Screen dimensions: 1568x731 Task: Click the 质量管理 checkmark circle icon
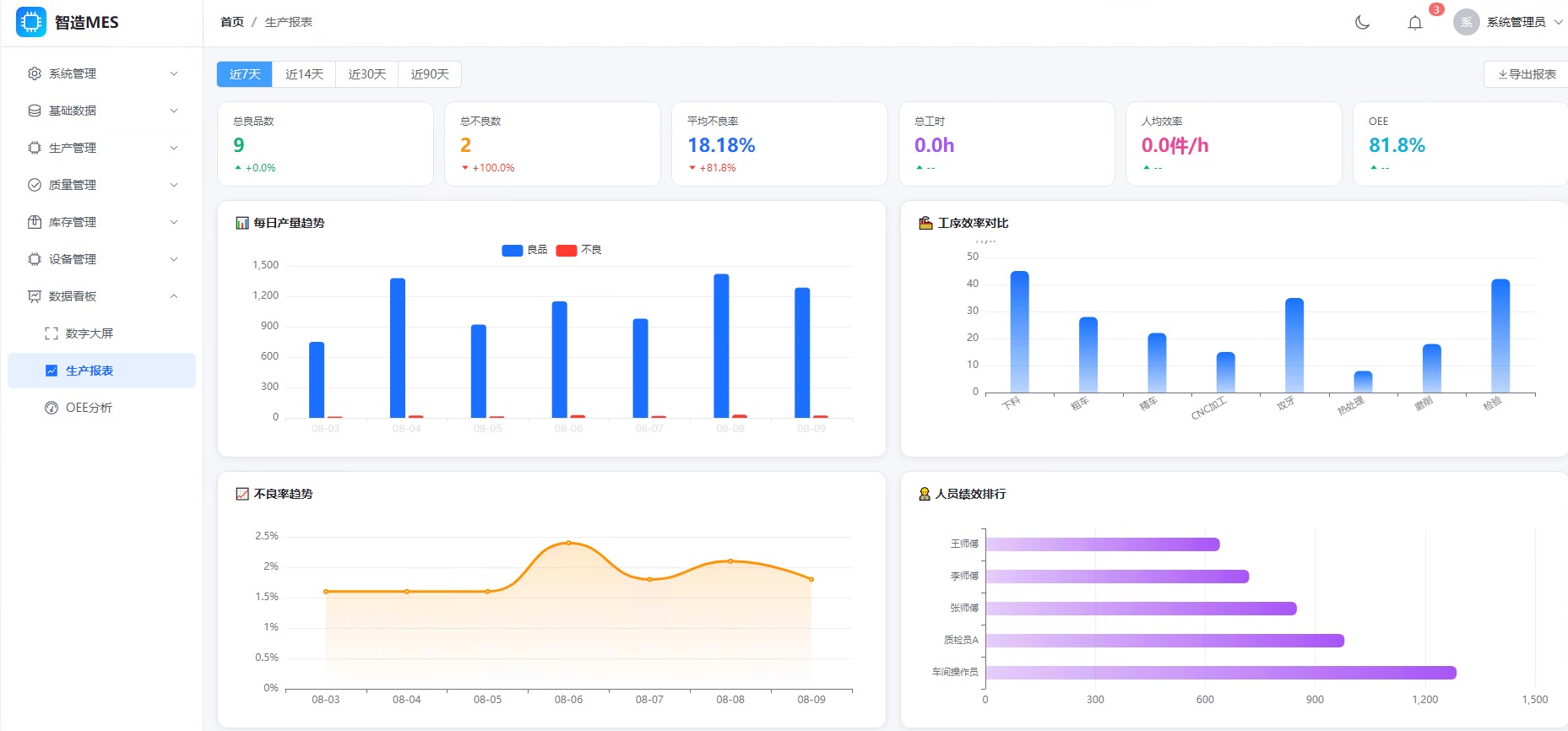pyautogui.click(x=35, y=185)
